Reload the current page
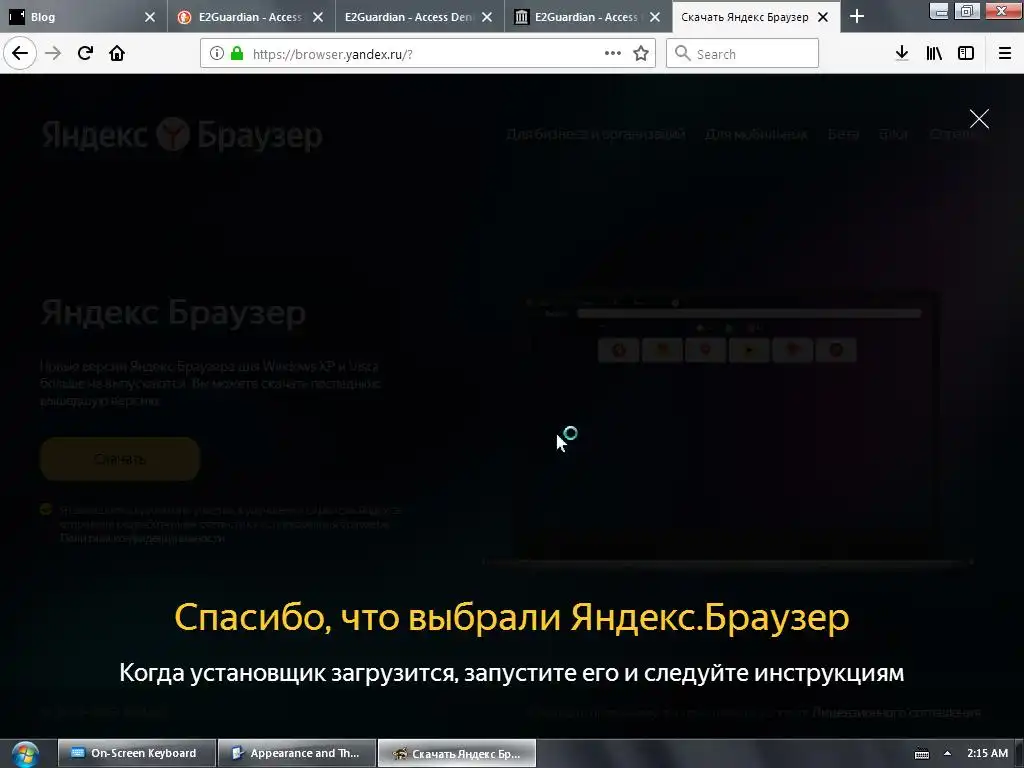This screenshot has width=1024, height=768. [85, 54]
